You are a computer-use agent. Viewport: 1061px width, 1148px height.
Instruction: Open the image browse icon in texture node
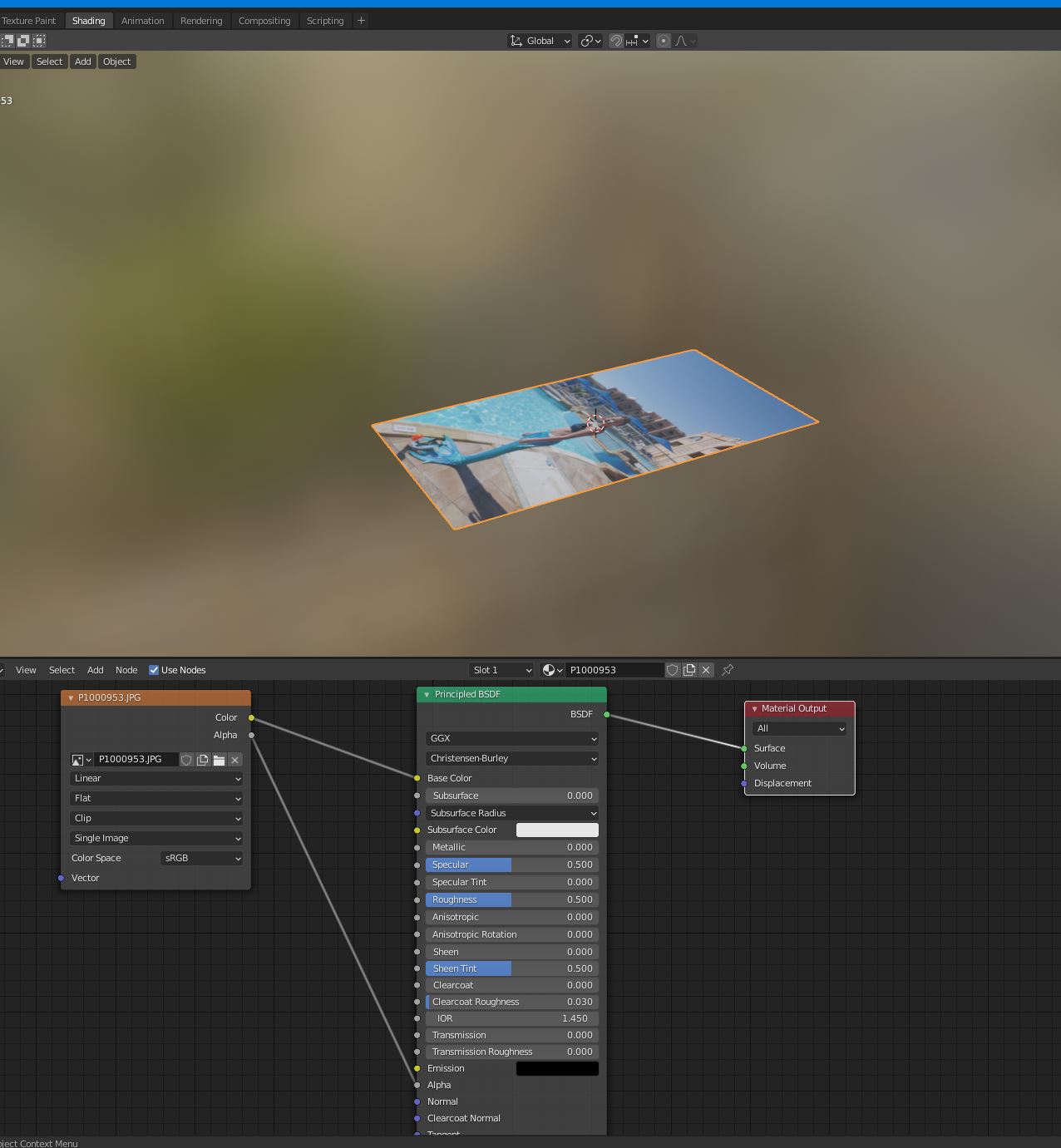pos(81,760)
